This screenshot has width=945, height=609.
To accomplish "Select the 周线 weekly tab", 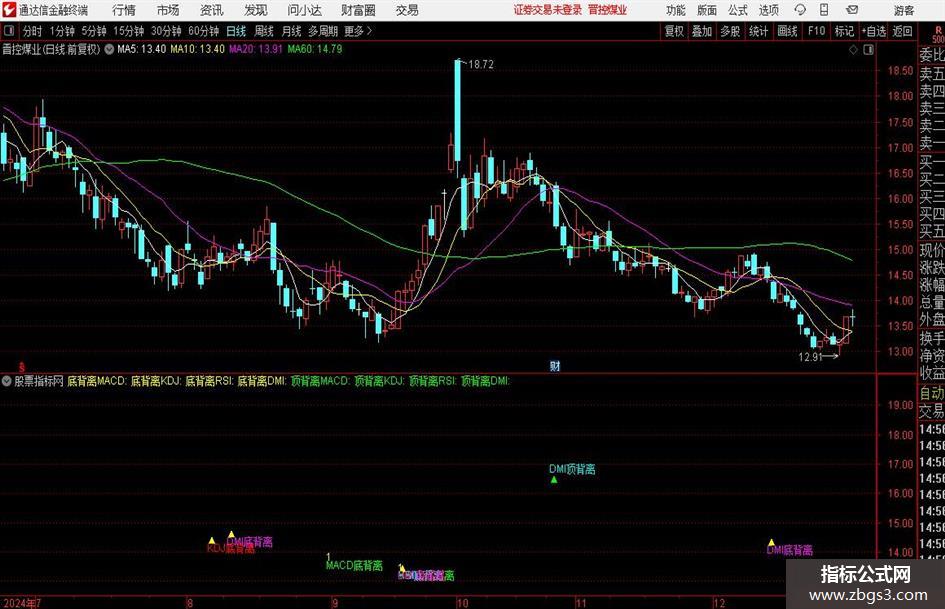I will point(264,31).
